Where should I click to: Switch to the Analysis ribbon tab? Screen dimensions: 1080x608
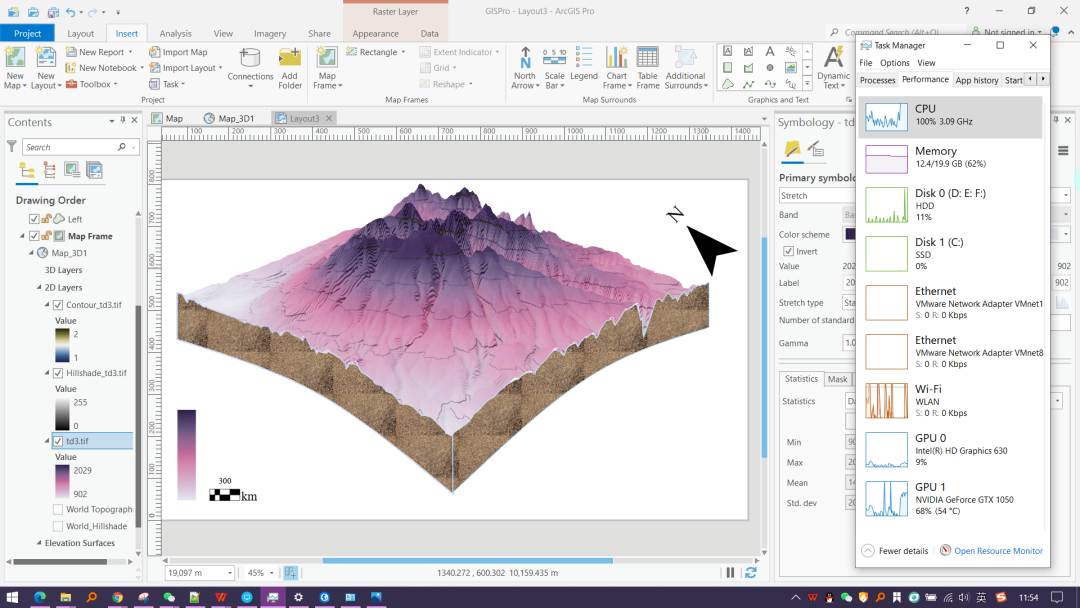(x=176, y=33)
